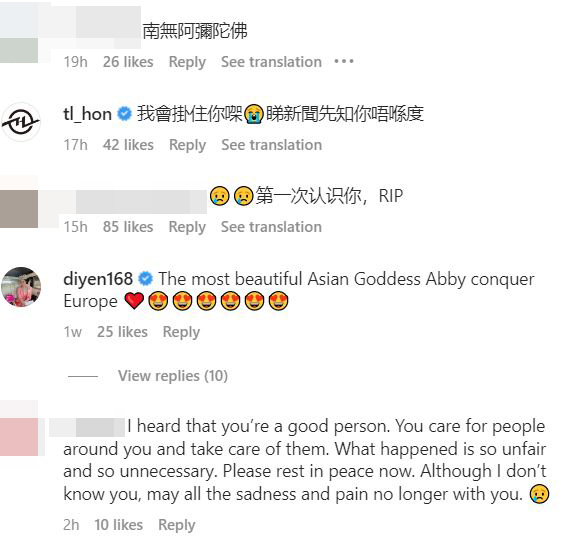See translation of the 15h comment
The width and height of the screenshot is (569, 538).
[x=271, y=227]
